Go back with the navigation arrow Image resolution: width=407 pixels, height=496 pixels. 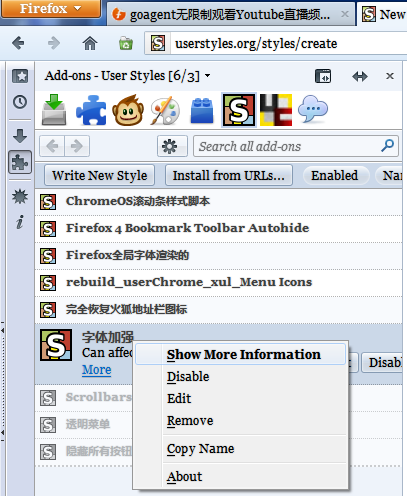point(18,43)
